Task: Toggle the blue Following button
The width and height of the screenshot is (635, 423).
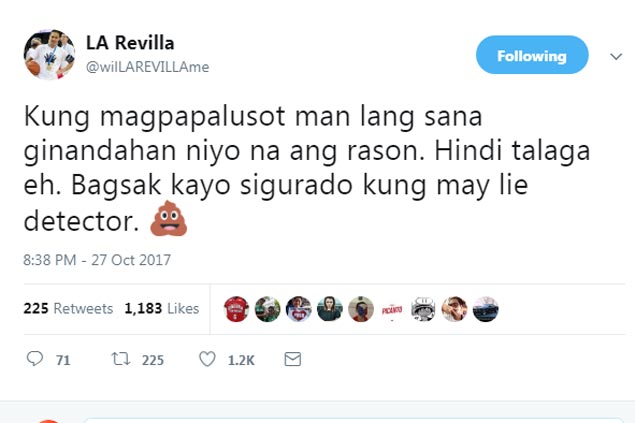Action: click(532, 55)
